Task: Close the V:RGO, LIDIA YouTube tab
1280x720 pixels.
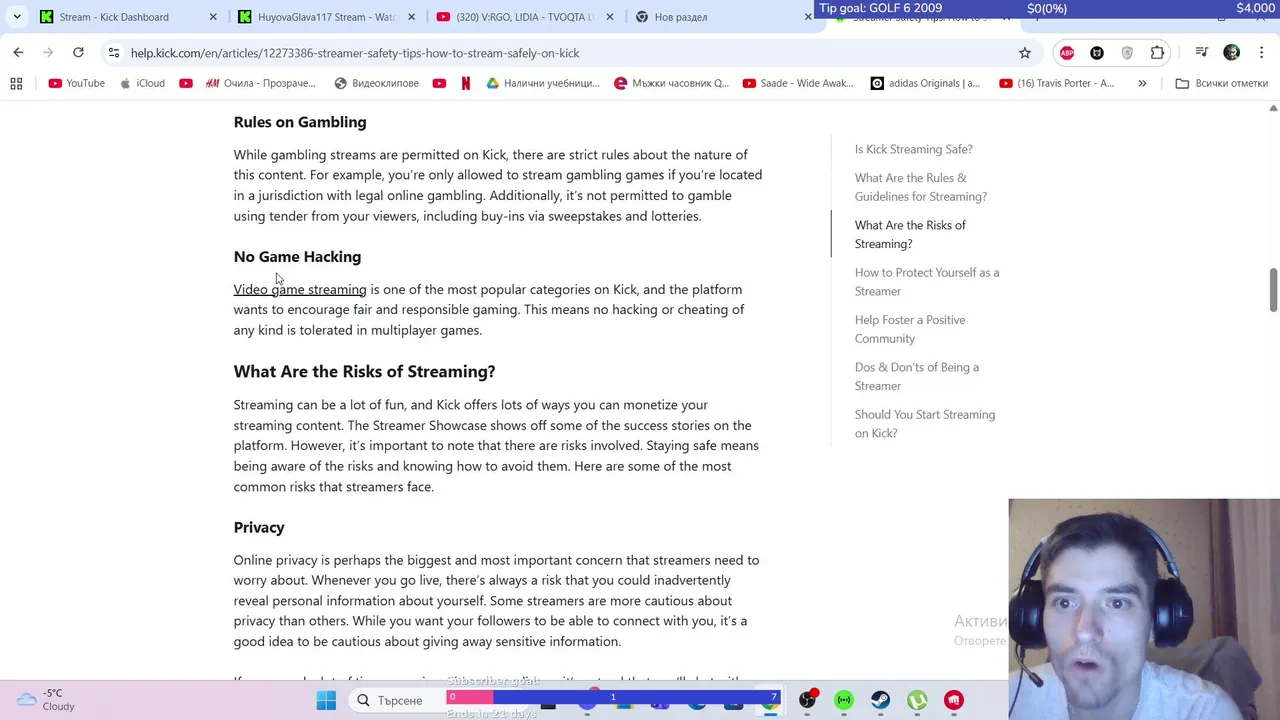Action: tap(609, 17)
